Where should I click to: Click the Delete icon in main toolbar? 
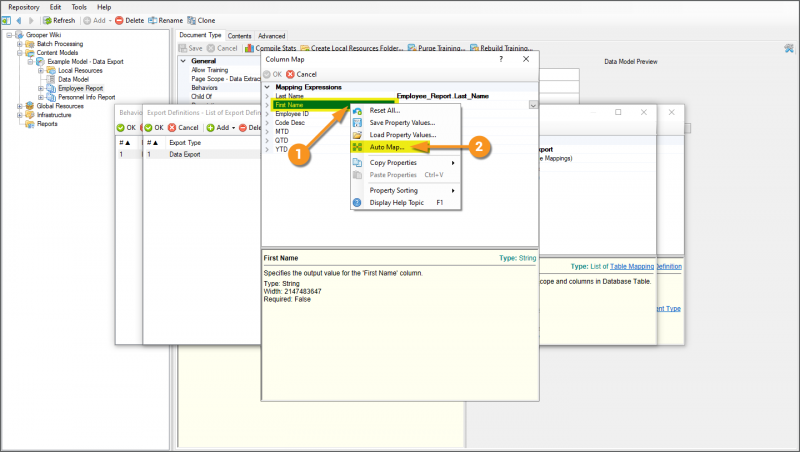coord(119,20)
